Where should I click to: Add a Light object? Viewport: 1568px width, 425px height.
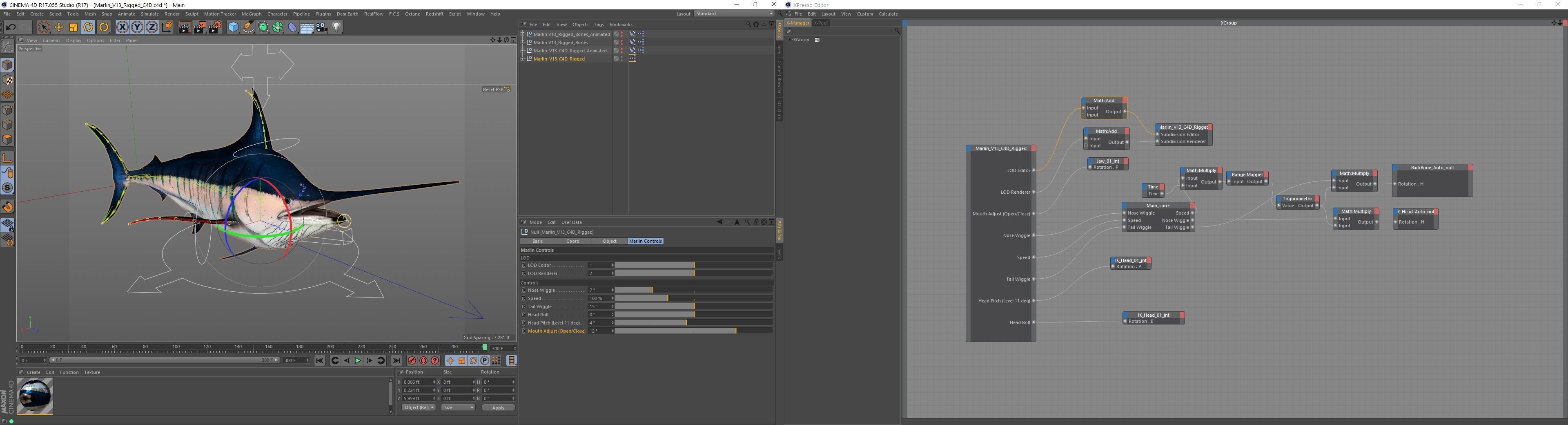coord(336,27)
